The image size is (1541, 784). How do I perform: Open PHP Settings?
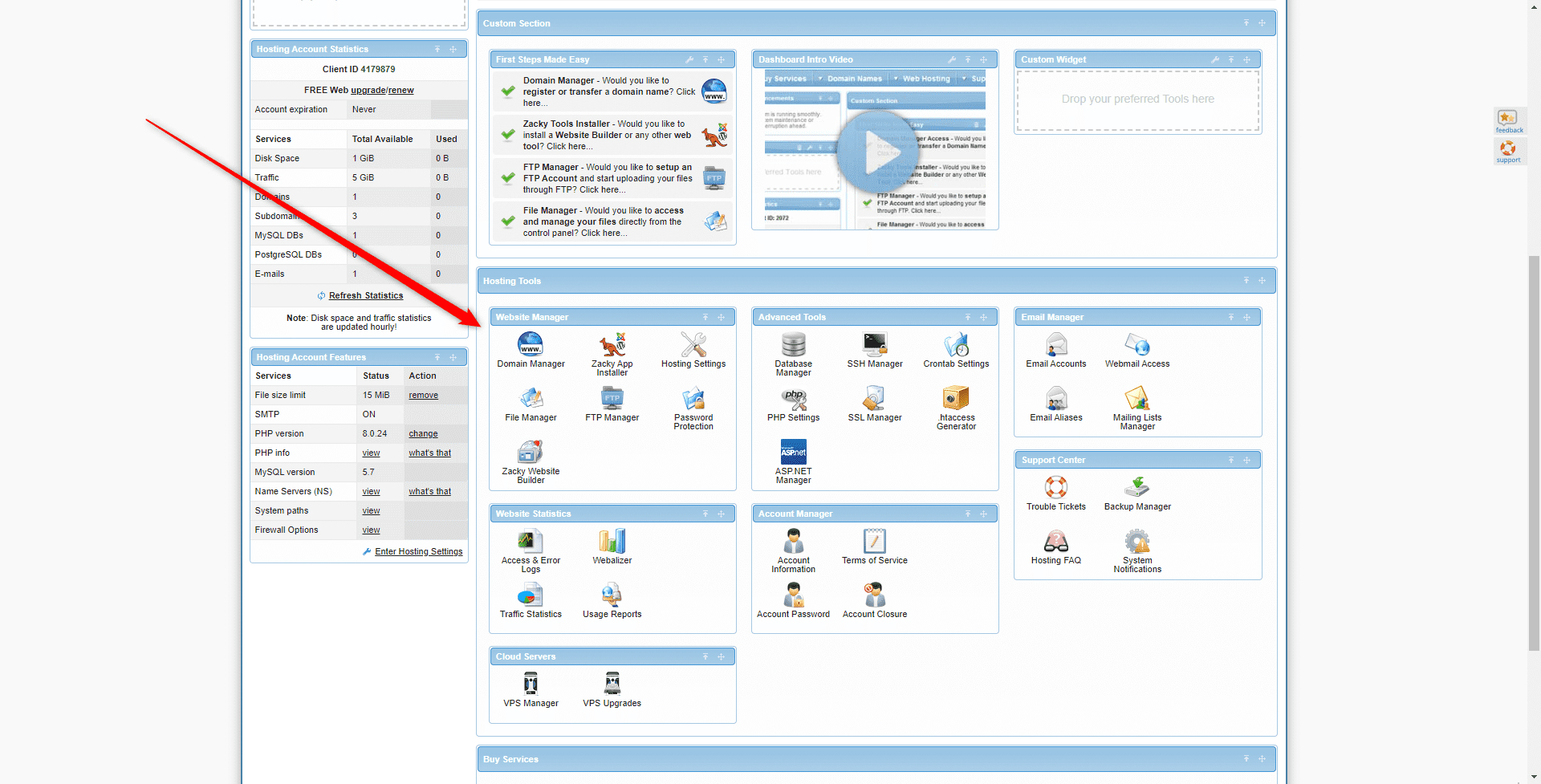point(793,404)
